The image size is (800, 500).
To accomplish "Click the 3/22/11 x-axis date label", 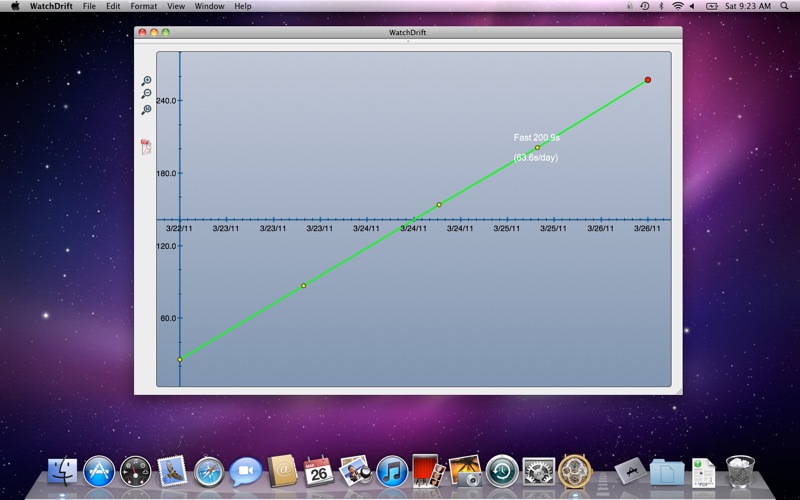I will tap(179, 229).
